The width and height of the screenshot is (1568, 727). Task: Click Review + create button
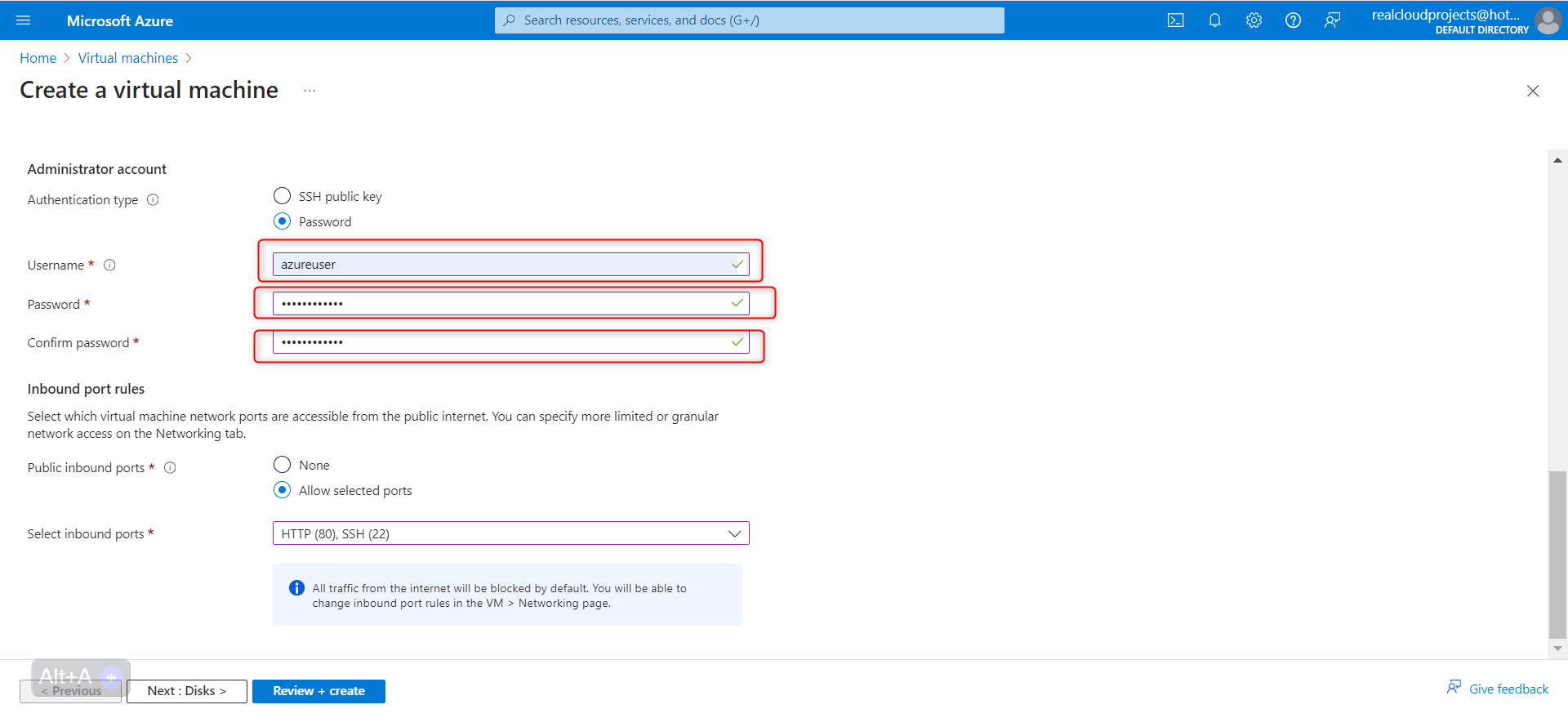pos(318,691)
